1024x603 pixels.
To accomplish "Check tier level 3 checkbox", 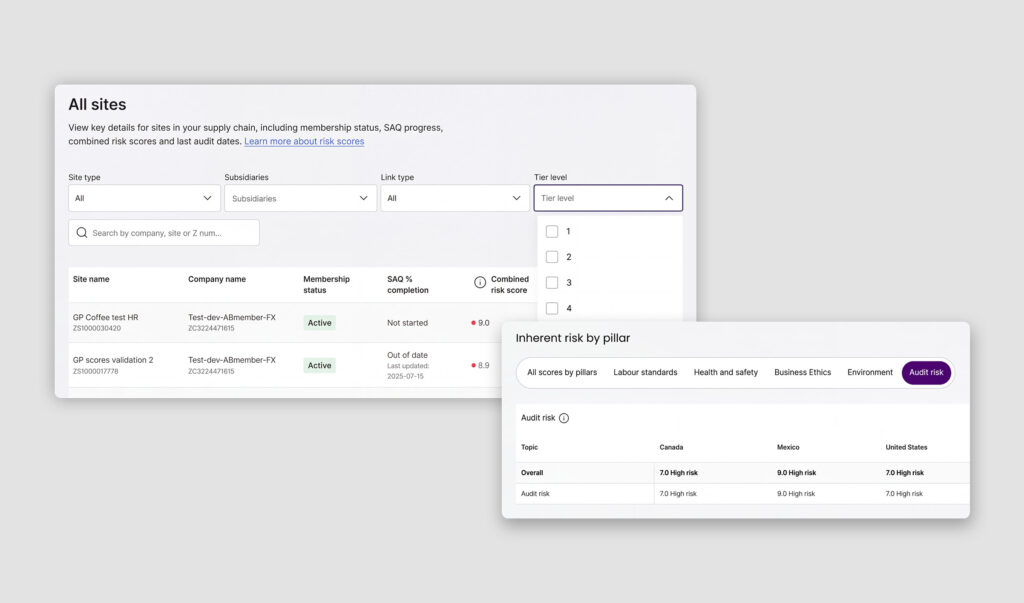I will click(x=552, y=282).
